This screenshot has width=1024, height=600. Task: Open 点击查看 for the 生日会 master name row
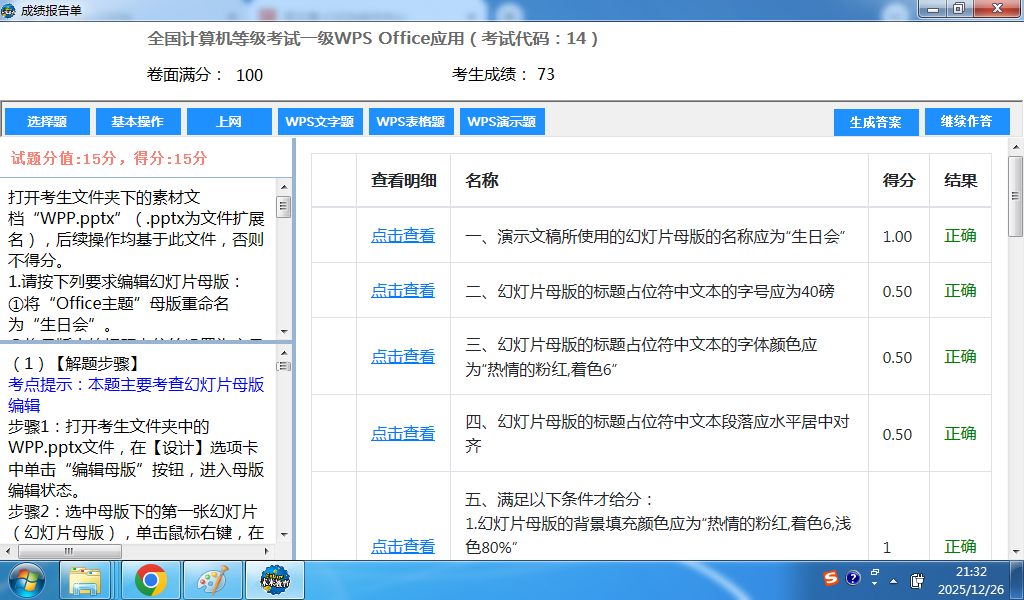(403, 236)
